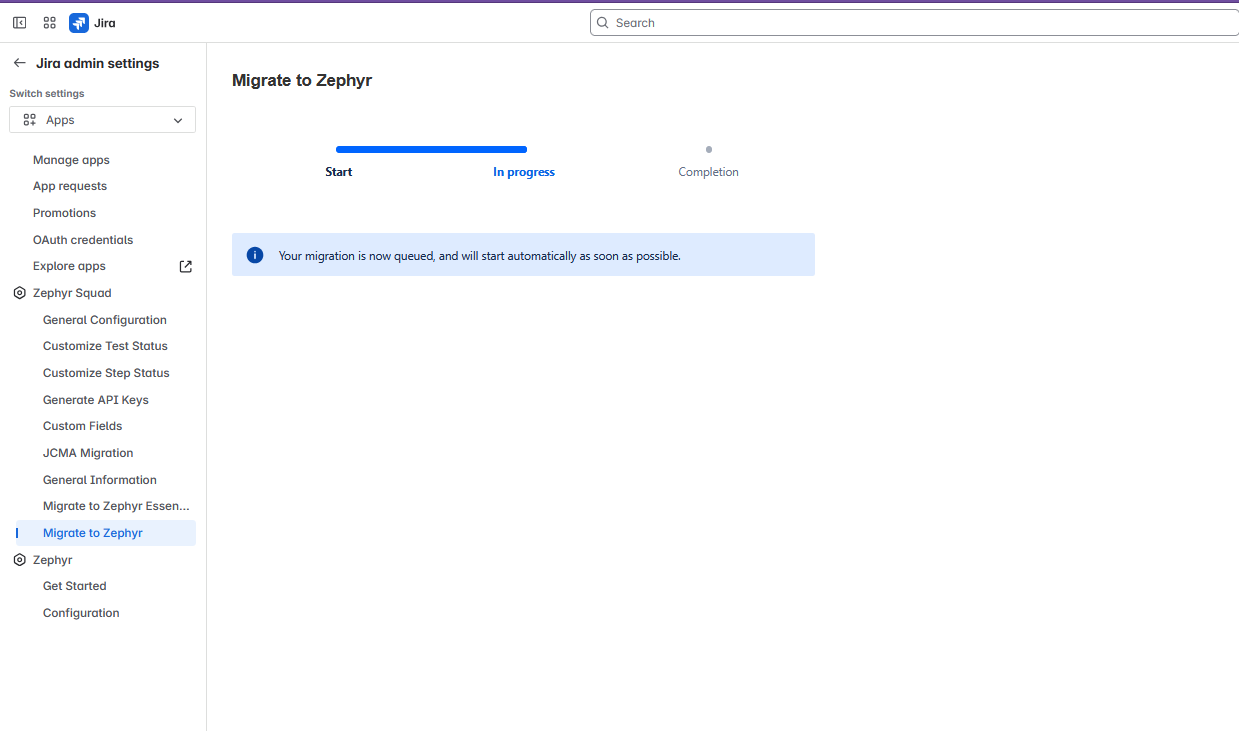Click the Zephyr app icon
The image size is (1239, 731).
tap(19, 559)
